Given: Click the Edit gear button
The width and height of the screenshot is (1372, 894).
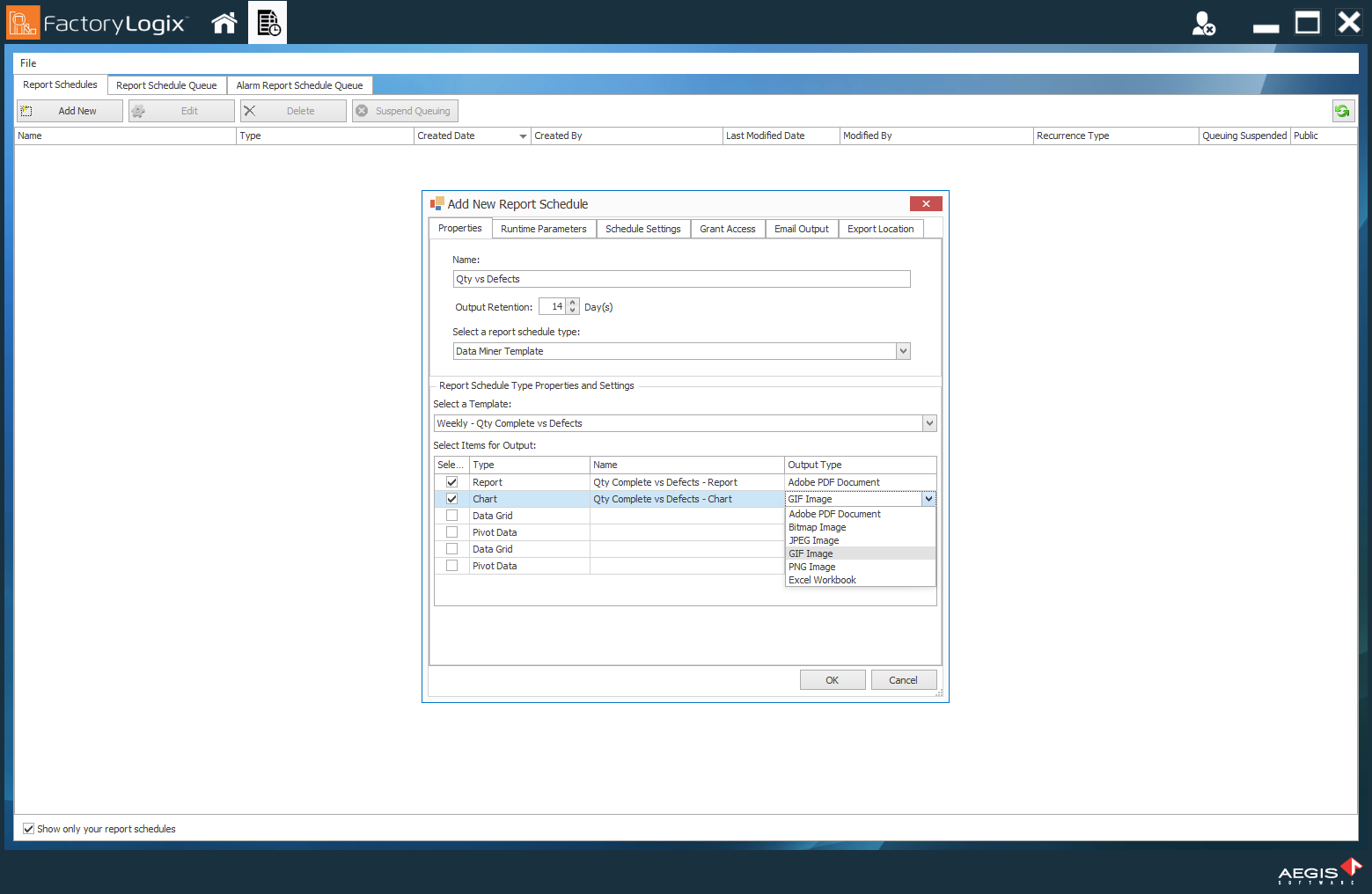Looking at the screenshot, I should tap(181, 111).
